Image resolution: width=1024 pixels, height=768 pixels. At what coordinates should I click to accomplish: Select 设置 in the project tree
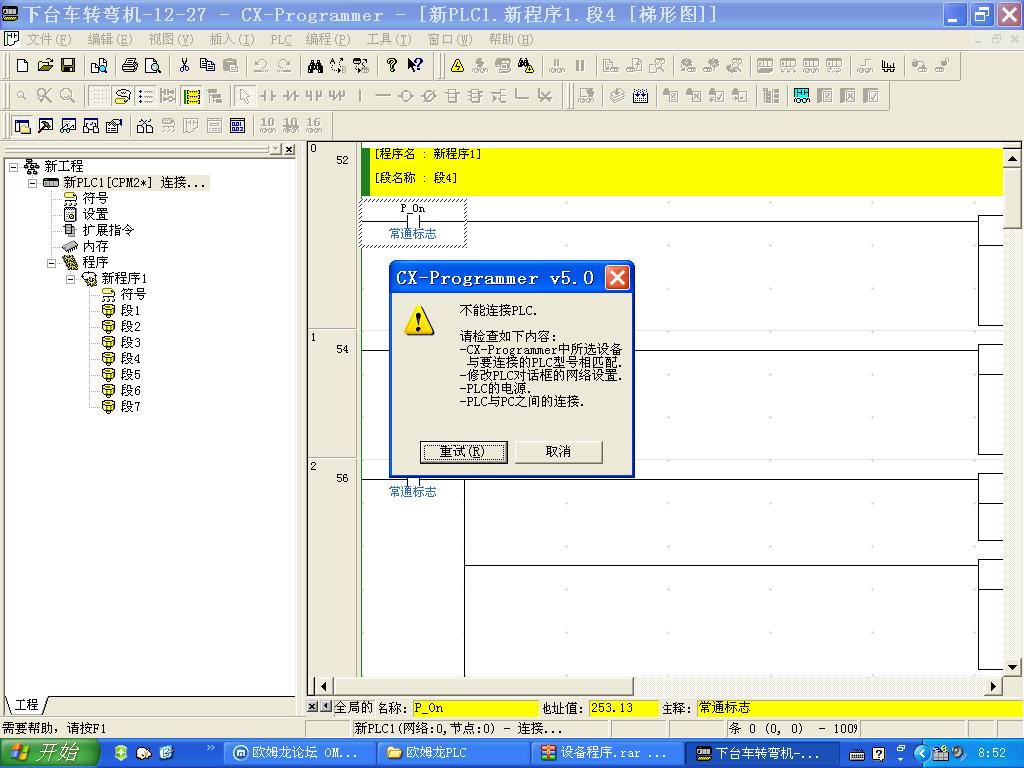click(x=95, y=214)
